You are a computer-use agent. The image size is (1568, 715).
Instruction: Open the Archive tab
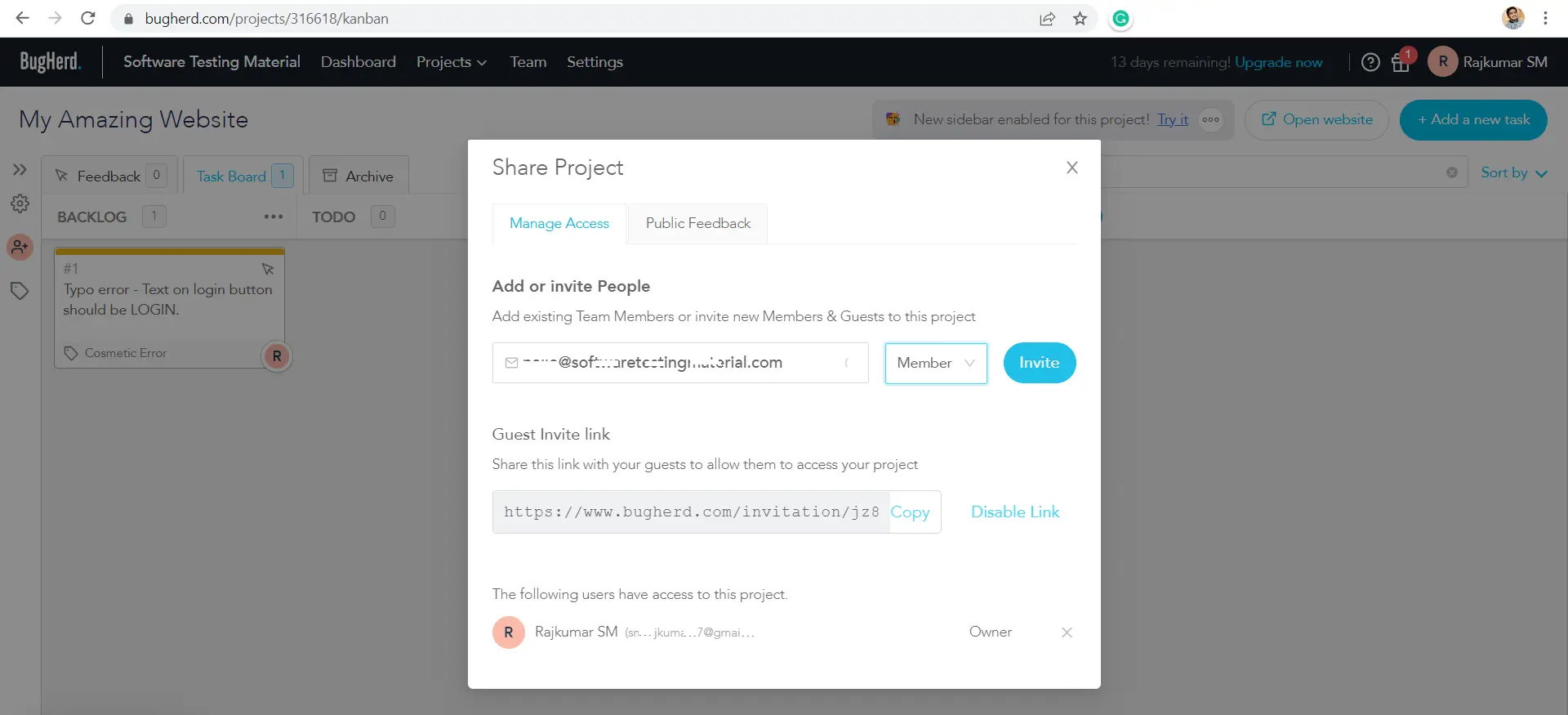[359, 176]
